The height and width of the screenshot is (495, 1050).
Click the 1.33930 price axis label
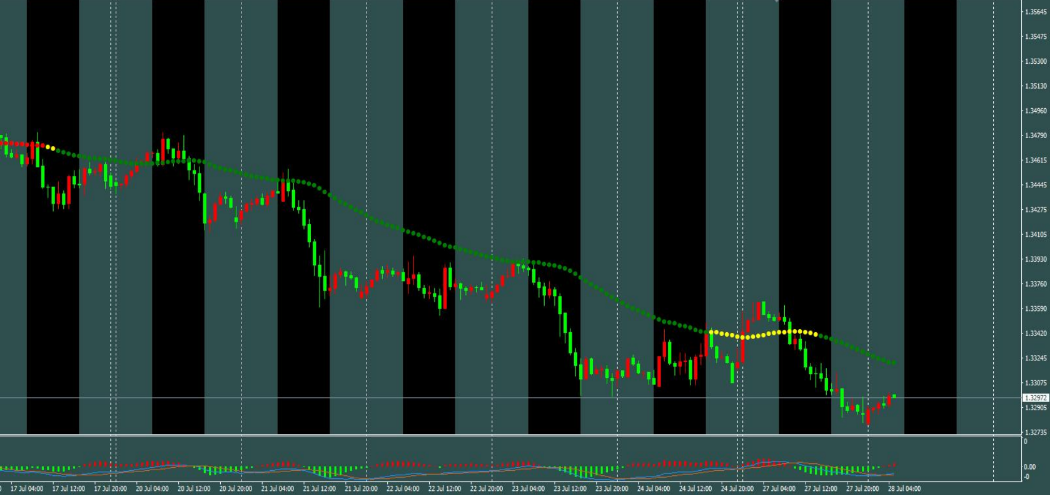(1036, 259)
